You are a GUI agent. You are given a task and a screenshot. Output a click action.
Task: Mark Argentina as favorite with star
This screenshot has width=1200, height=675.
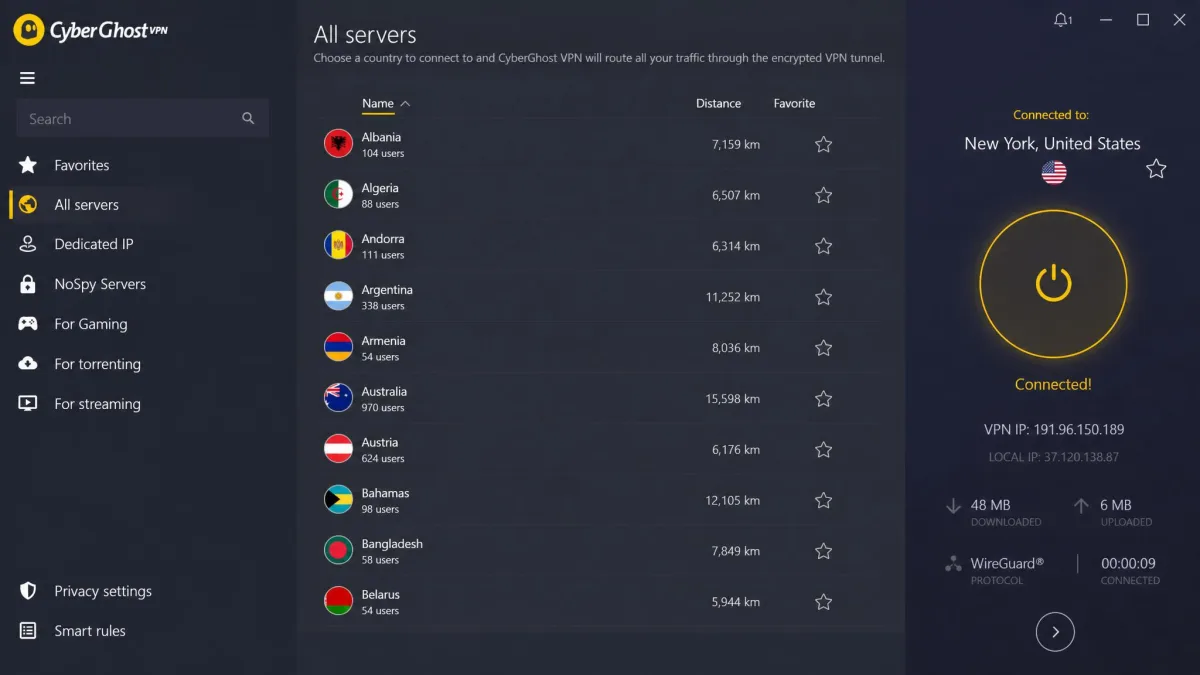[823, 297]
